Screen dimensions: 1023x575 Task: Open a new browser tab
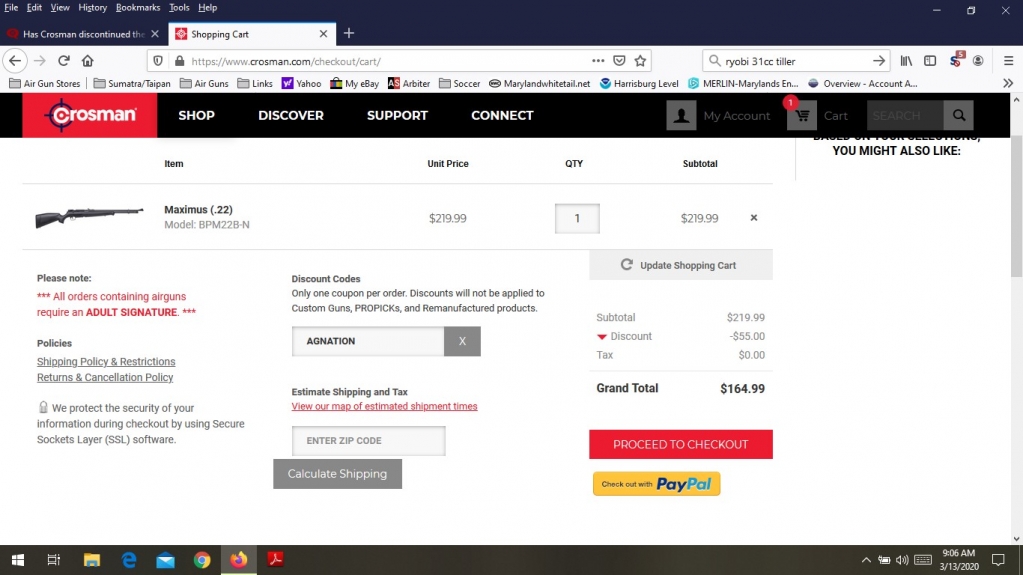tap(349, 33)
